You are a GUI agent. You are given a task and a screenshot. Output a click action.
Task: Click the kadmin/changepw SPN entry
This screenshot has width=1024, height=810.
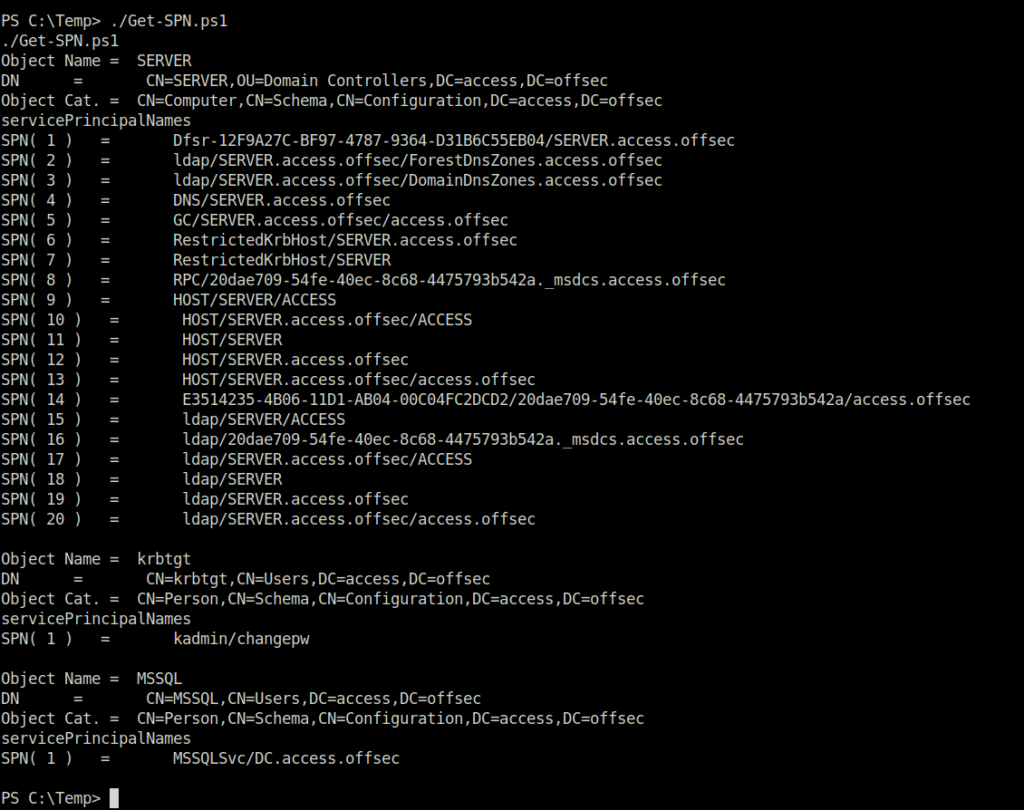241,639
